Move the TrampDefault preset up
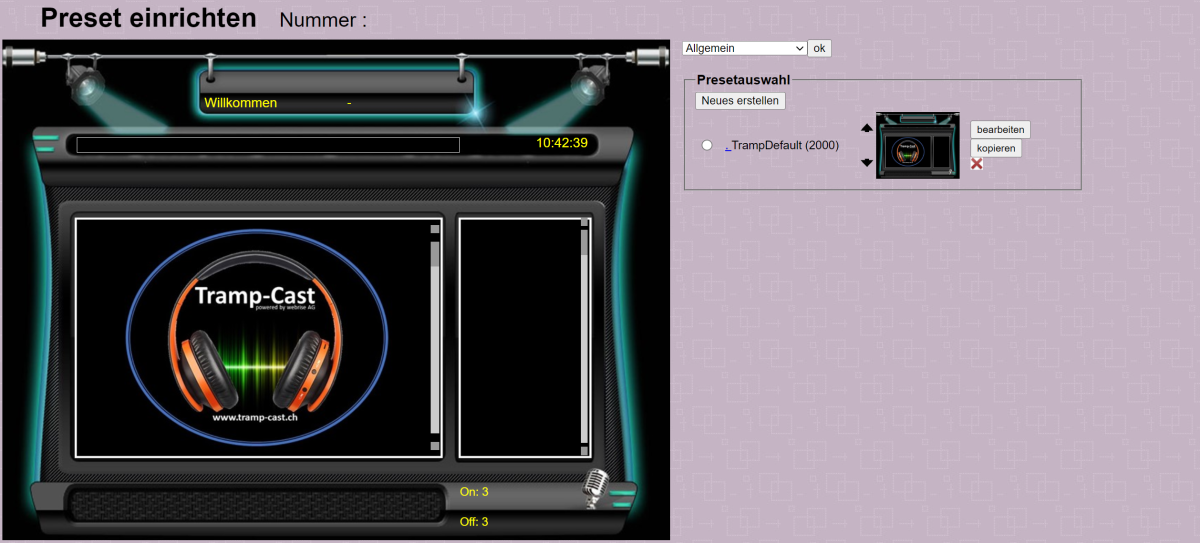This screenshot has width=1200, height=543. [867, 128]
